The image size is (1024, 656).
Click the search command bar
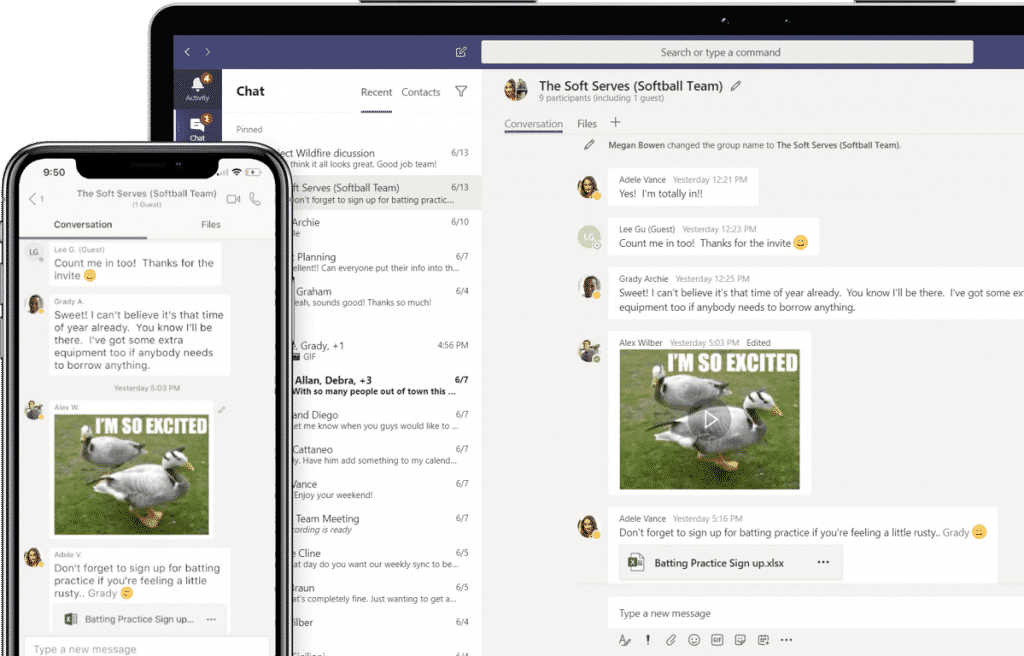tap(727, 51)
